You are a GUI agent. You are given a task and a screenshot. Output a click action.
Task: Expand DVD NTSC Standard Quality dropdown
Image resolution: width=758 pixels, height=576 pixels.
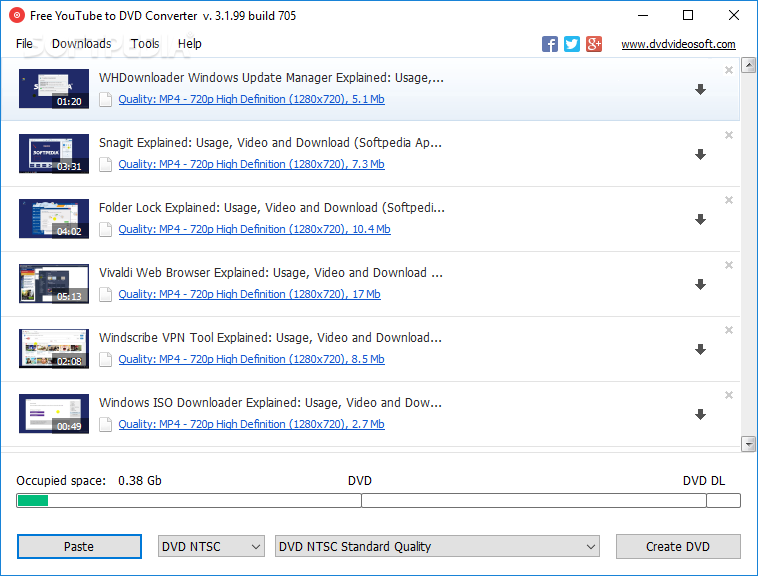tap(437, 547)
